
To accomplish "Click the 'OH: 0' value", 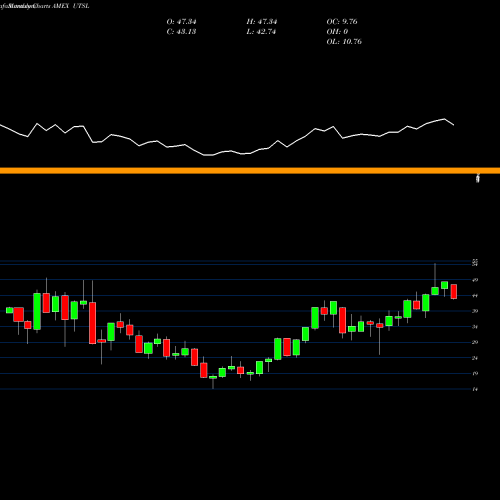I will [337, 32].
